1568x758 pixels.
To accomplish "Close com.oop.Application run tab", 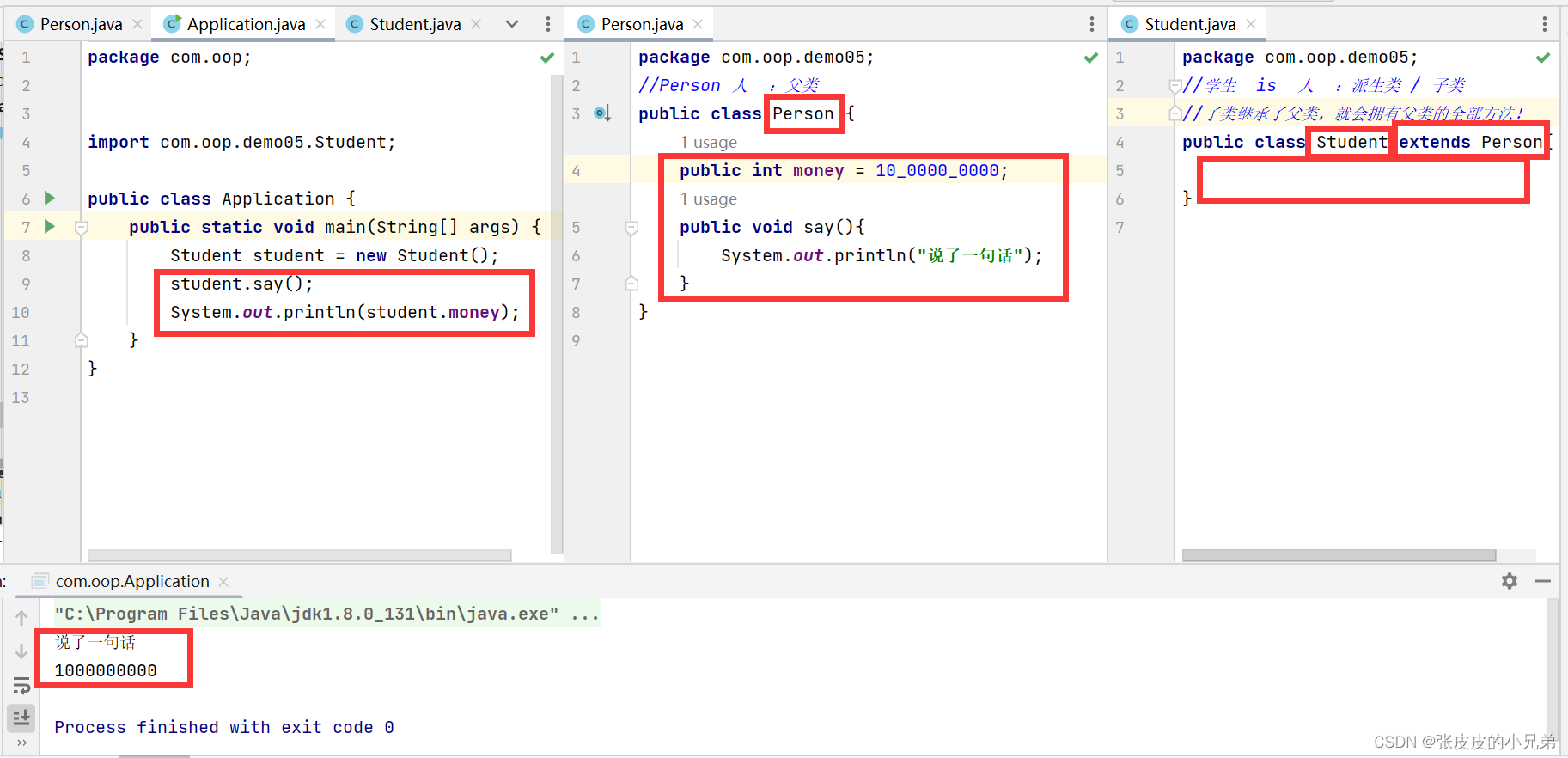I will click(x=223, y=582).
